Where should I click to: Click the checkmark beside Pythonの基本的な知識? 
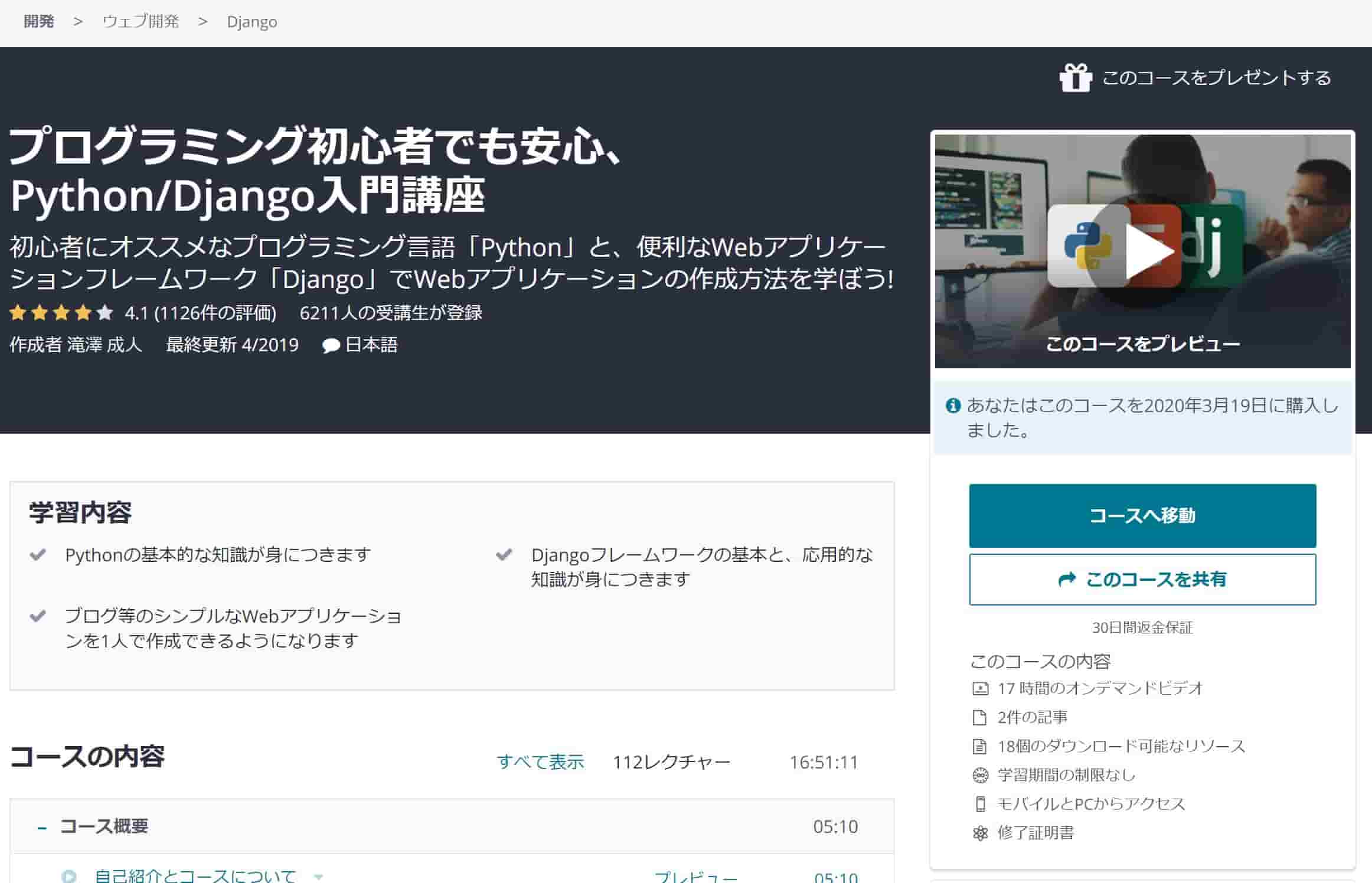pos(38,555)
